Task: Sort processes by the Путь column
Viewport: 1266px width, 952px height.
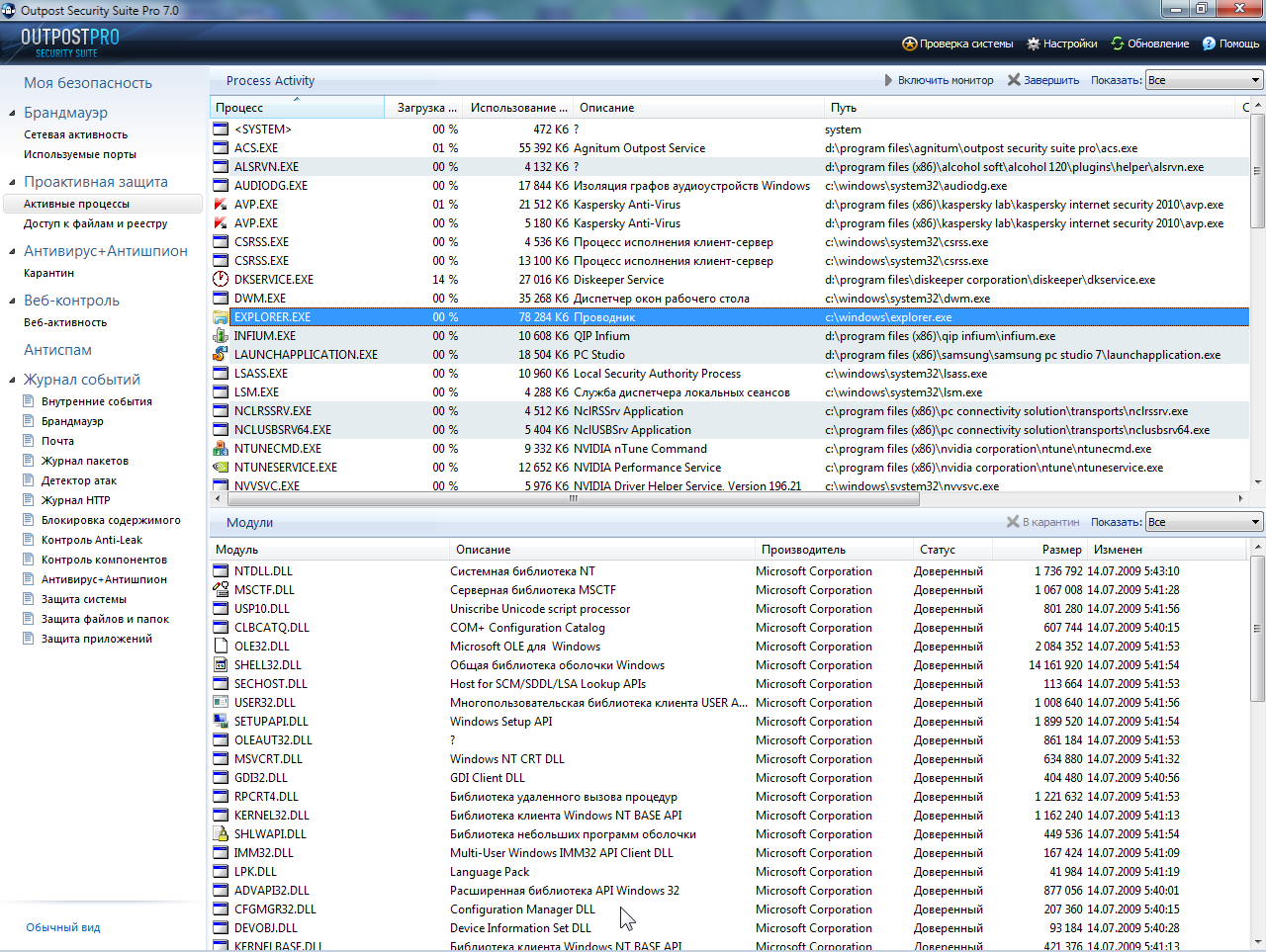Action: tap(1030, 108)
